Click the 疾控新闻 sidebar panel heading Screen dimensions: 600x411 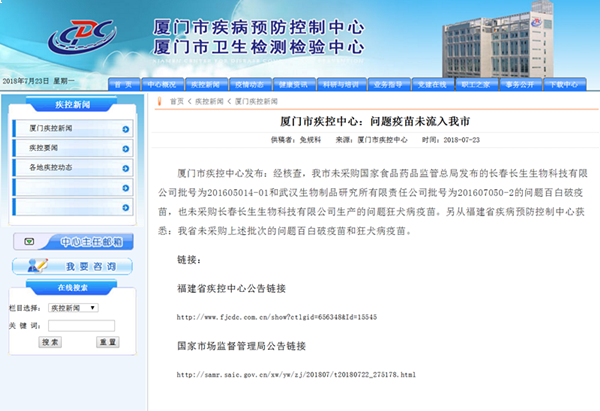point(72,104)
